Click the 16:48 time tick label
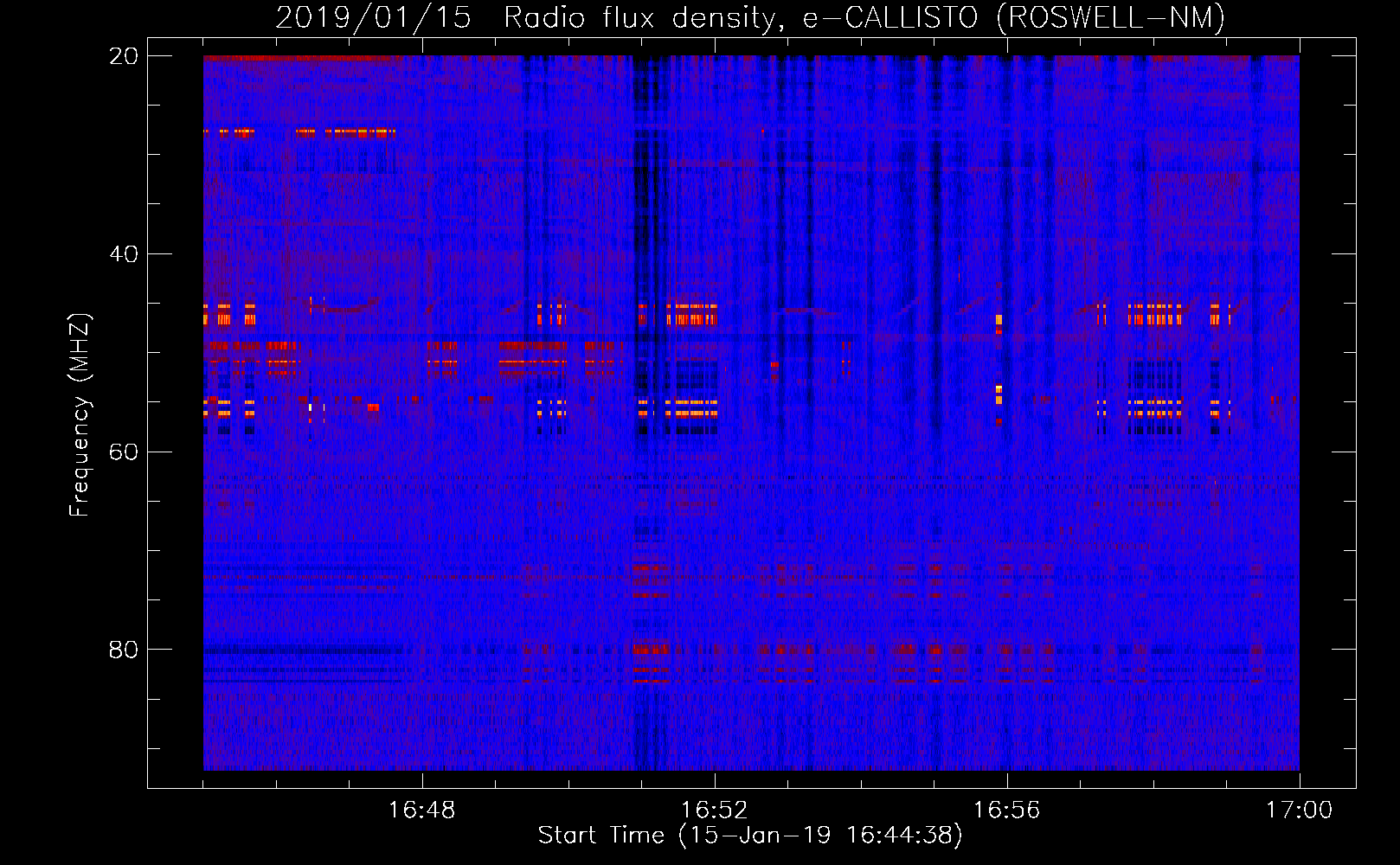The height and width of the screenshot is (865, 1400). coord(421,811)
